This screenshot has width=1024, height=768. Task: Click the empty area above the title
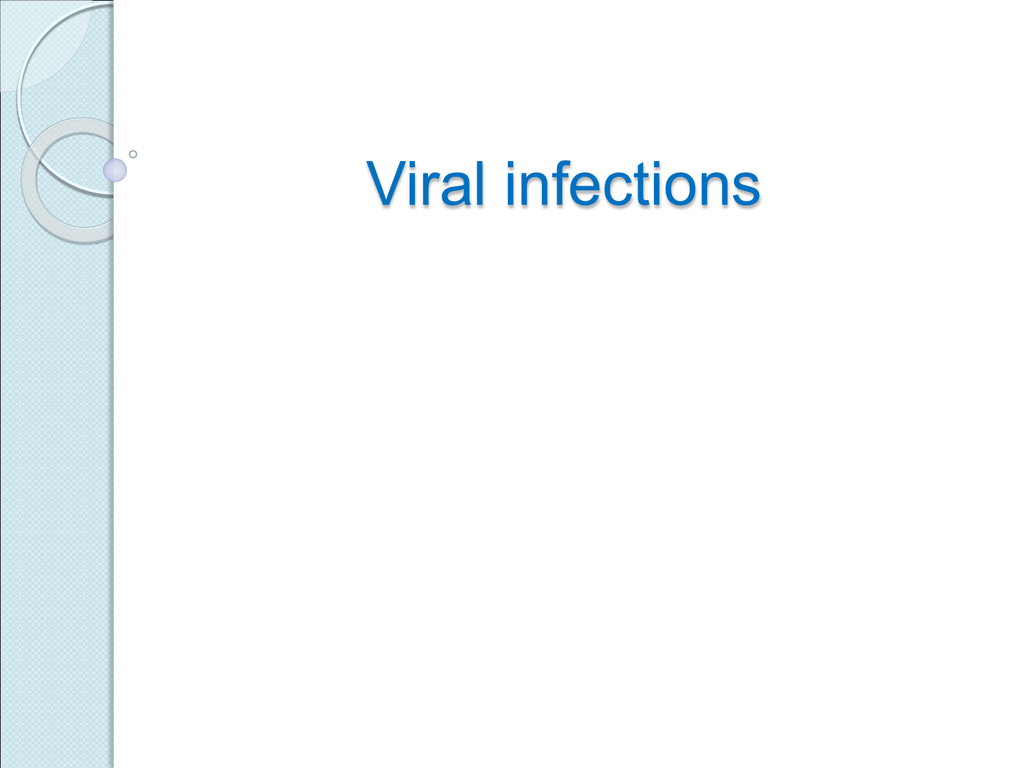pos(563,78)
